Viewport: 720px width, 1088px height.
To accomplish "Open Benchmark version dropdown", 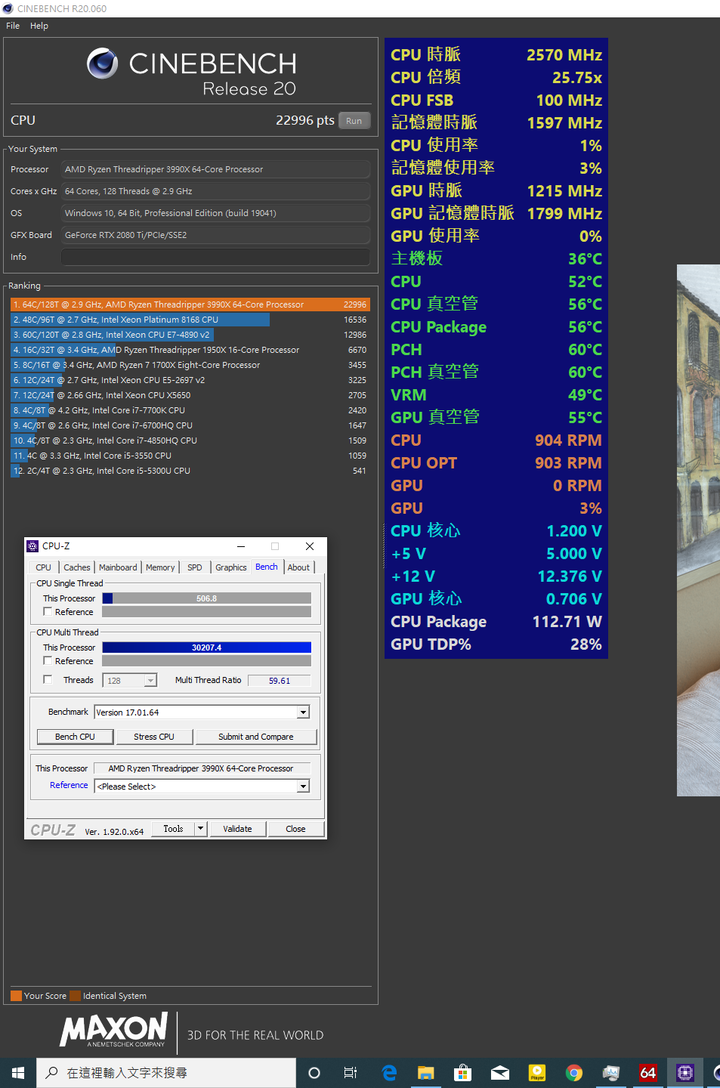I will [x=302, y=713].
